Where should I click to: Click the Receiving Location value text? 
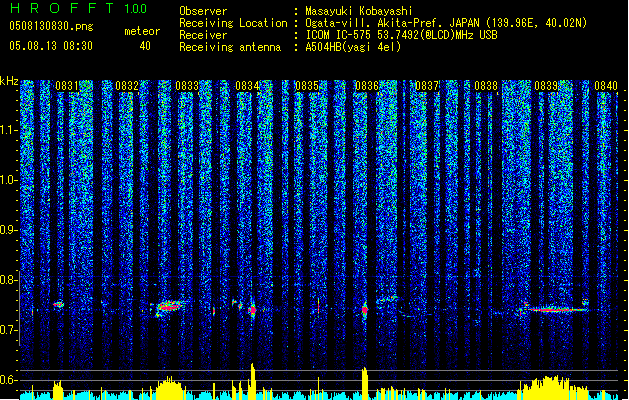(446, 23)
